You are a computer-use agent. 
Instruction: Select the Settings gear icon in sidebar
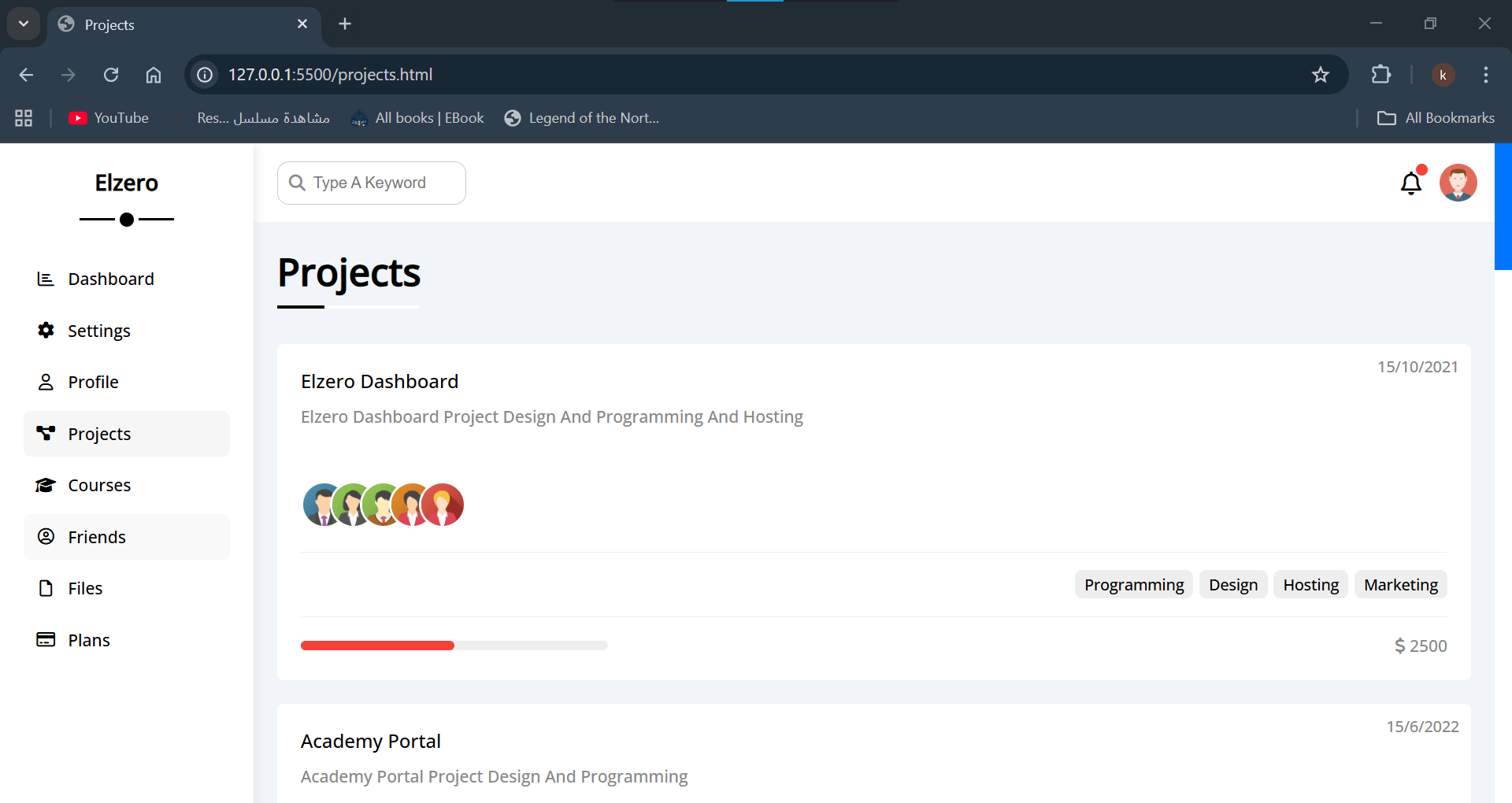tap(45, 331)
